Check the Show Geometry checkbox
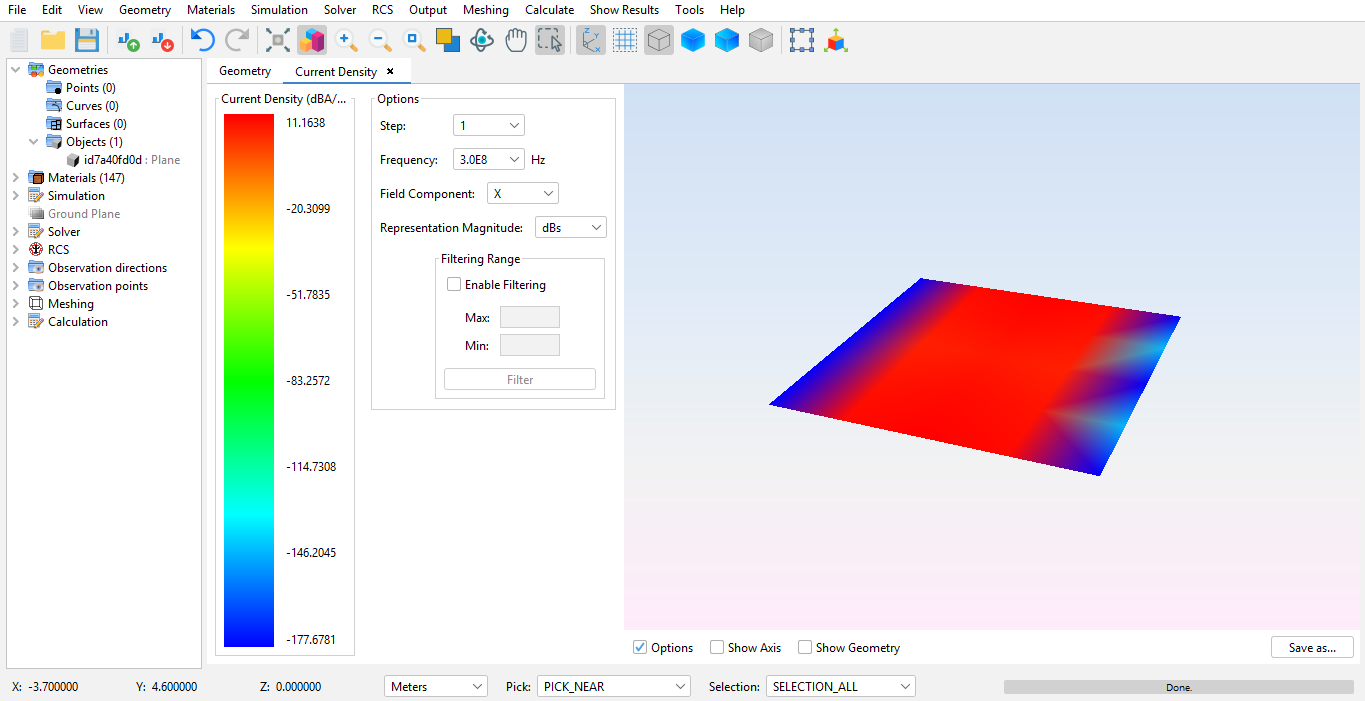Screen dimensions: 1365x701 [805, 648]
